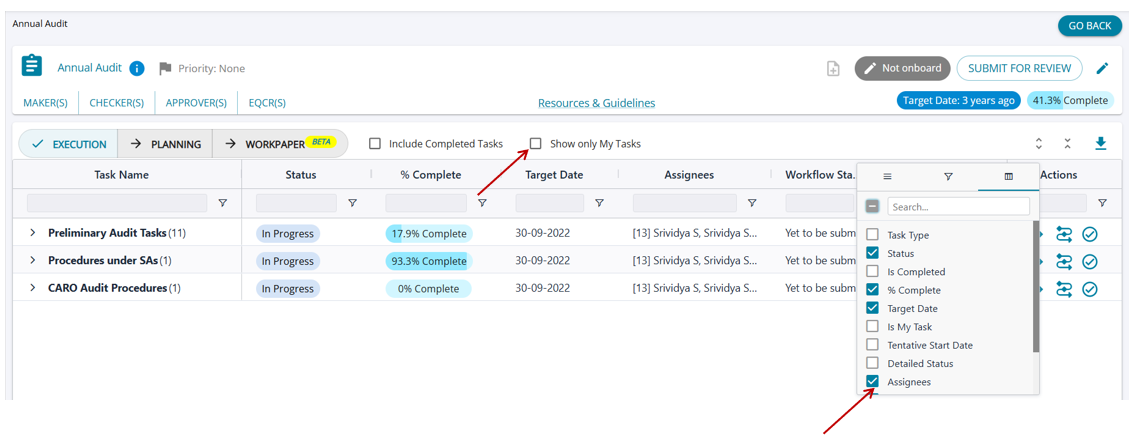1137x445 pixels.
Task: Uncheck the Assignees column checkbox
Action: pyautogui.click(x=873, y=382)
